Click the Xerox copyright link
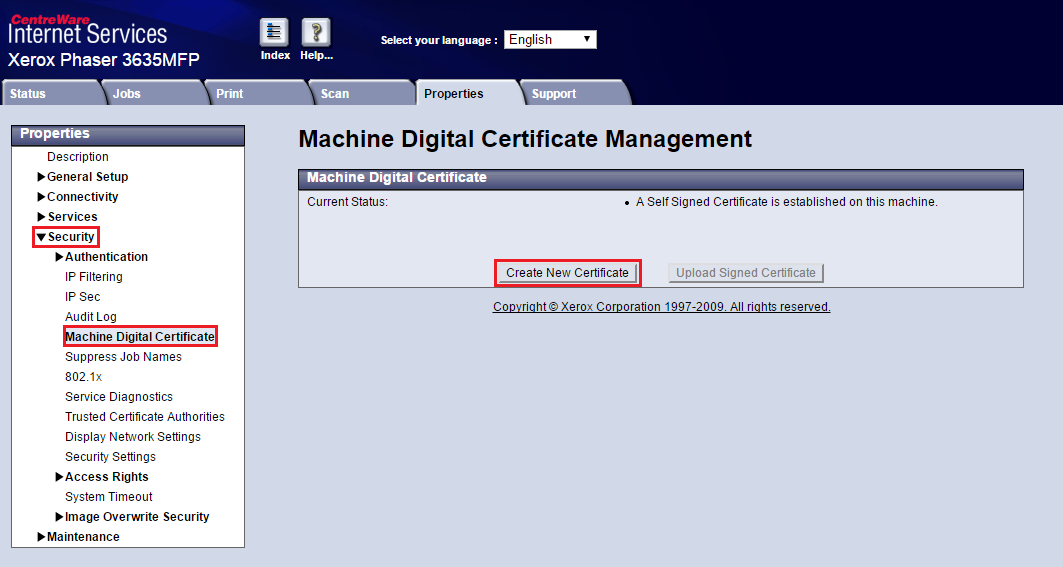 point(661,307)
